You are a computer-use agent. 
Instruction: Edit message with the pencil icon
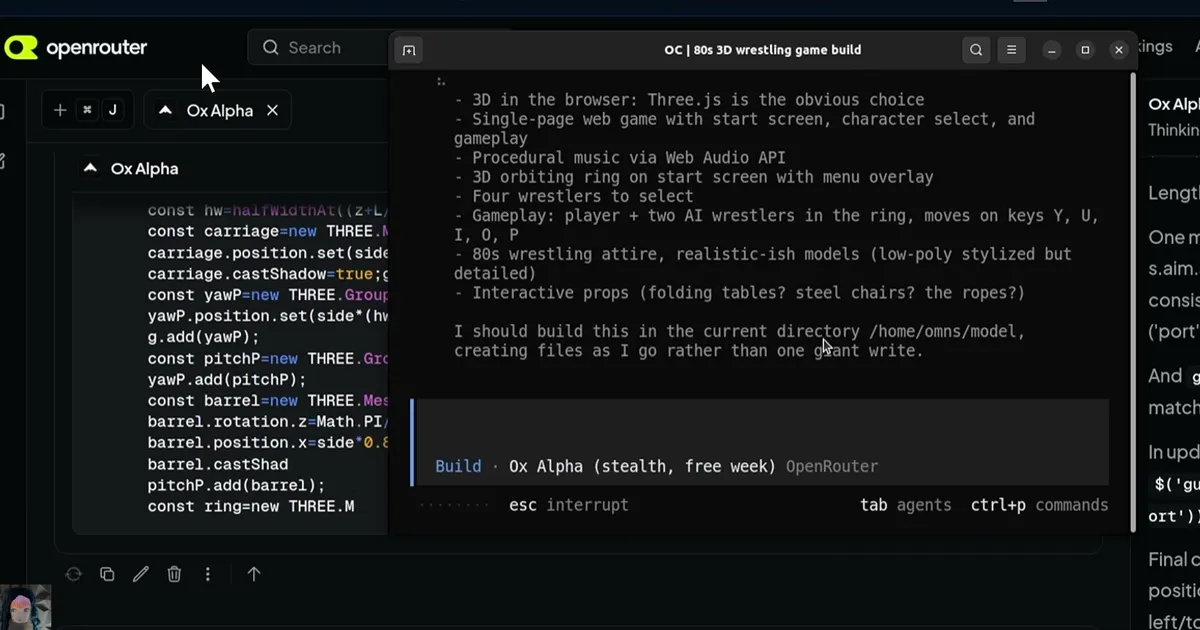141,574
